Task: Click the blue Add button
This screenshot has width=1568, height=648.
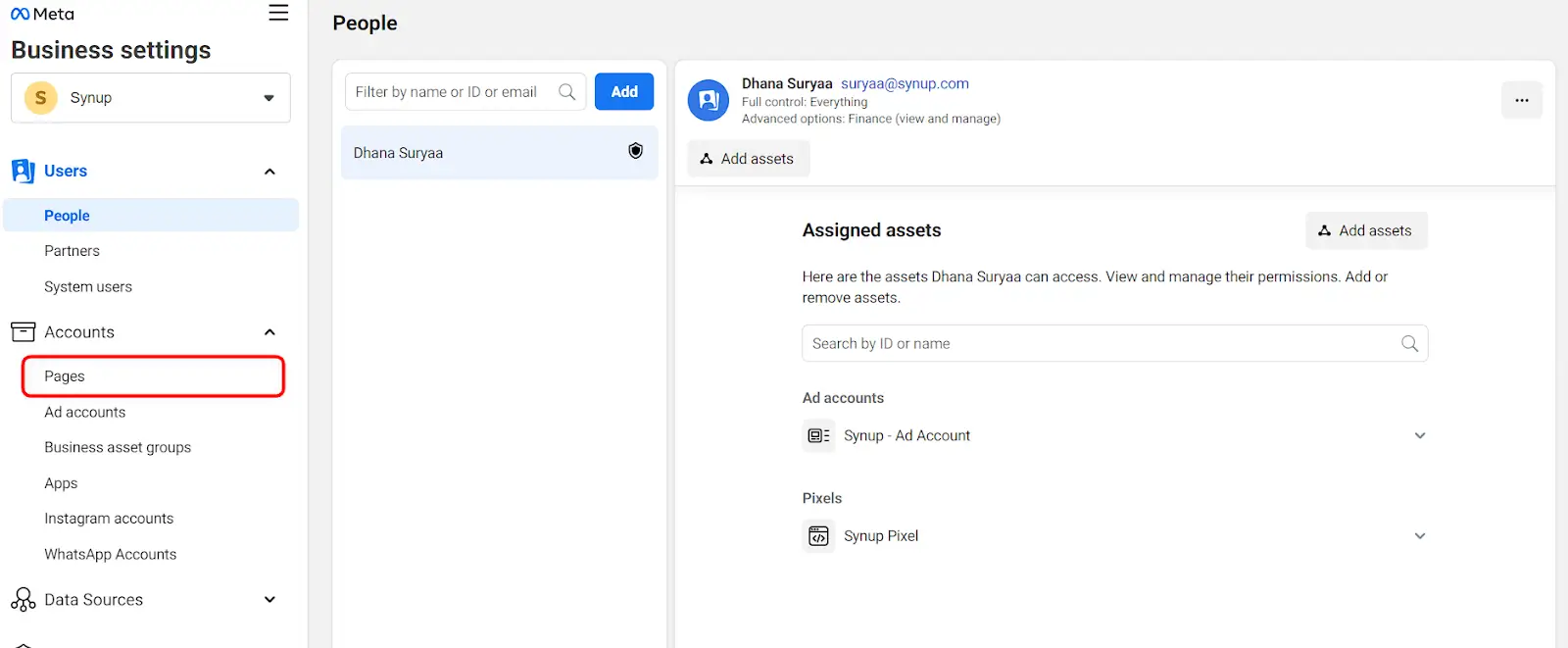Action: coord(624,92)
